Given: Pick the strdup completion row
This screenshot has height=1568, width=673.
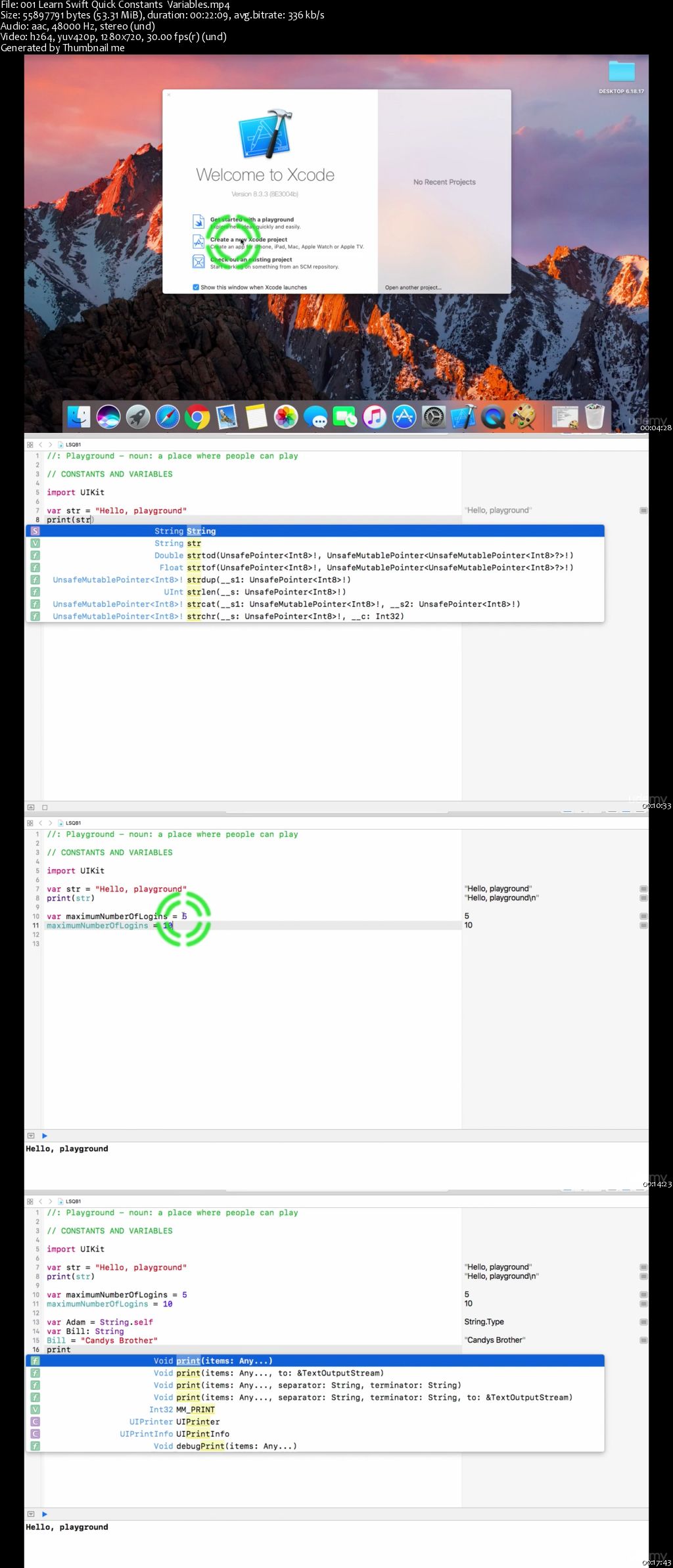Looking at the screenshot, I should 315,579.
